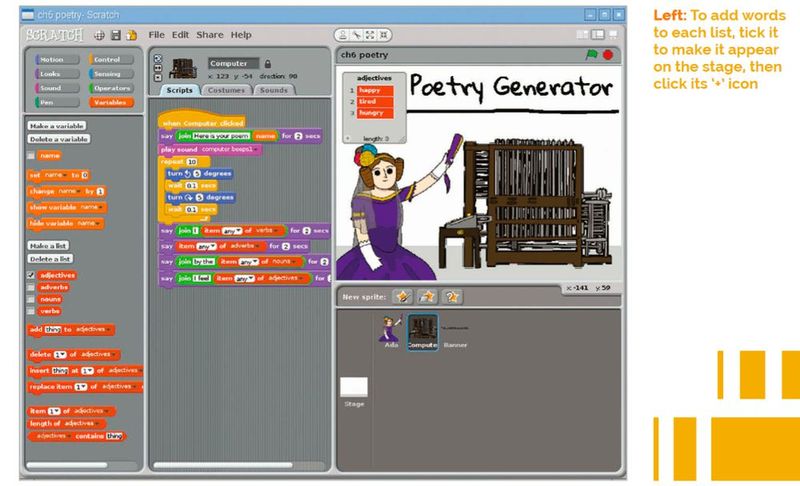Open the File menu
Image resolution: width=800 pixels, height=486 pixels.
[x=156, y=35]
